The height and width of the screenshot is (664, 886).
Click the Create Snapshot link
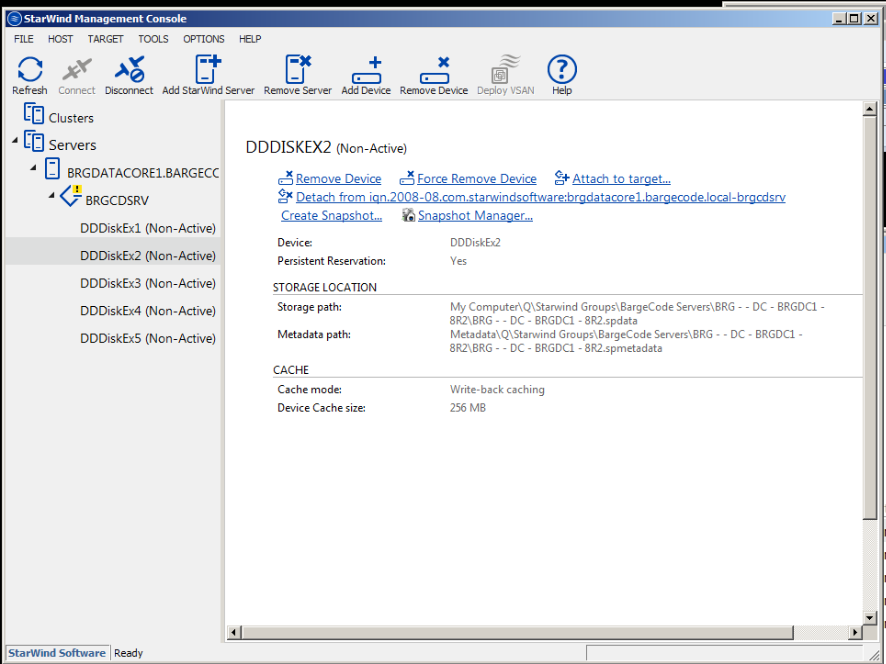332,215
